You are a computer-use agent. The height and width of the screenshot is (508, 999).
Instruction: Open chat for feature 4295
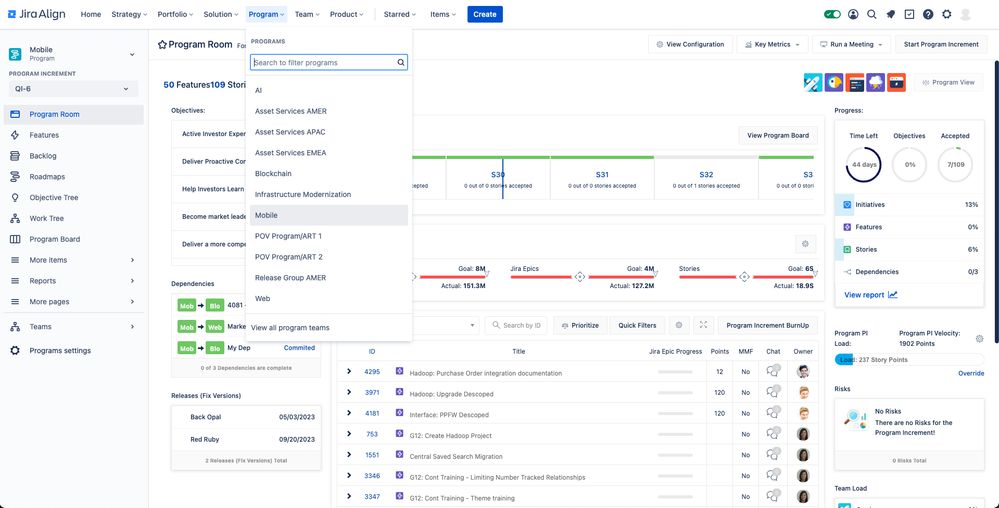pos(773,372)
